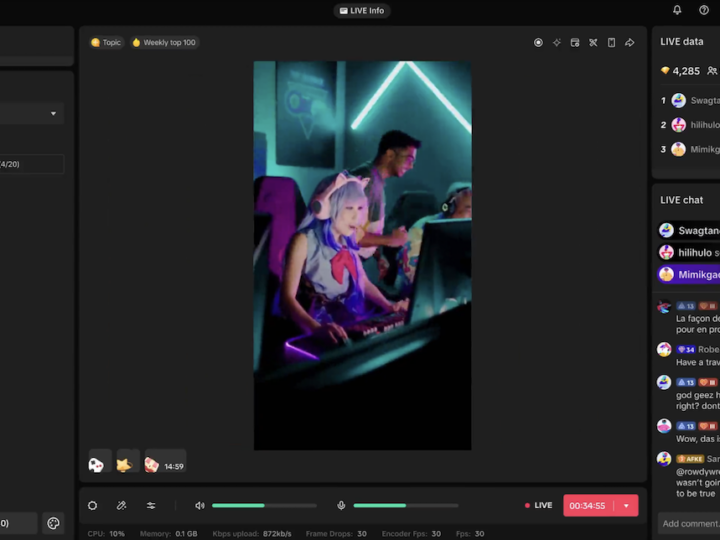
Task: Open the color palette icon
Action: [54, 523]
